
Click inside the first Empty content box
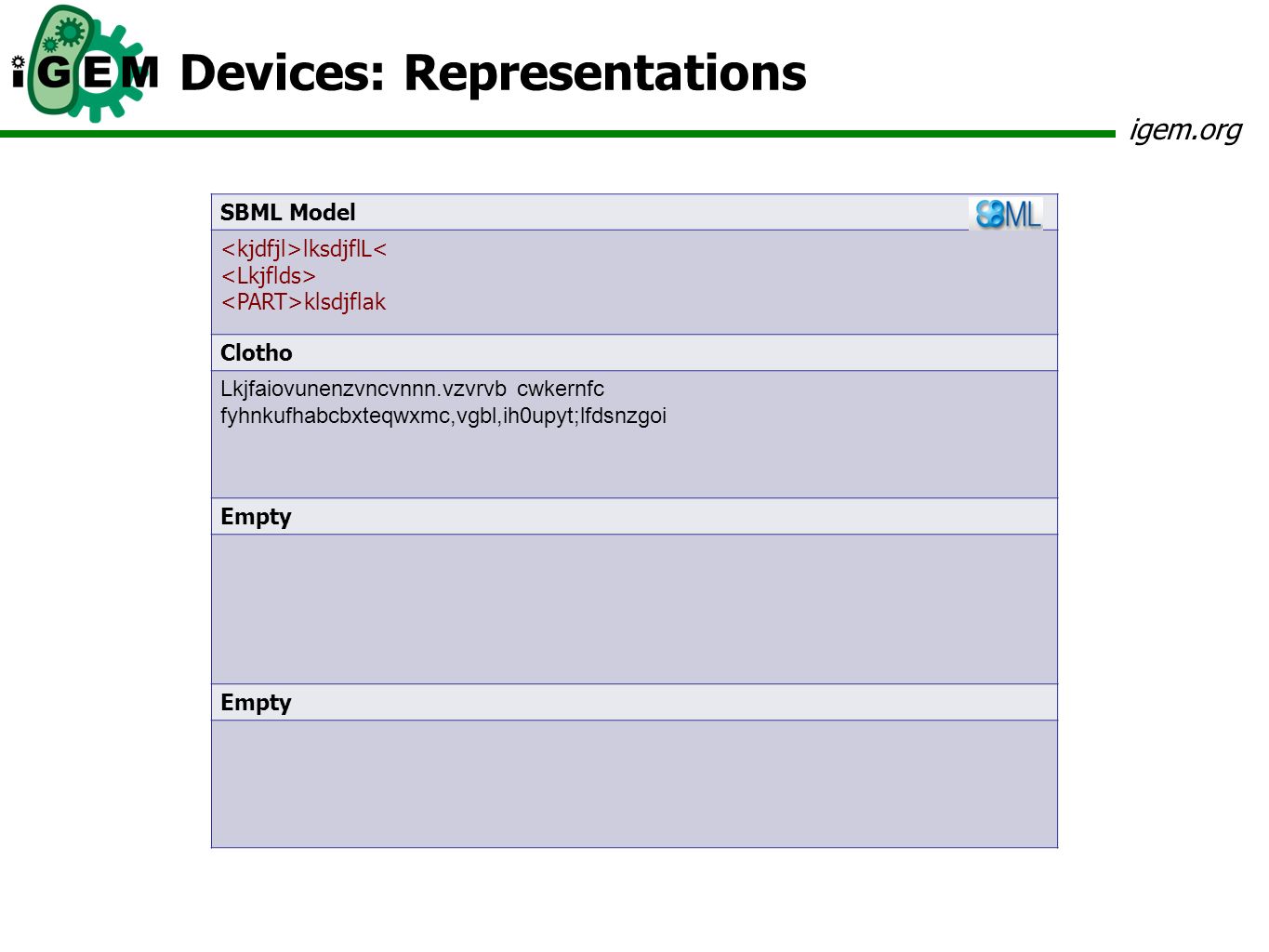click(x=634, y=609)
